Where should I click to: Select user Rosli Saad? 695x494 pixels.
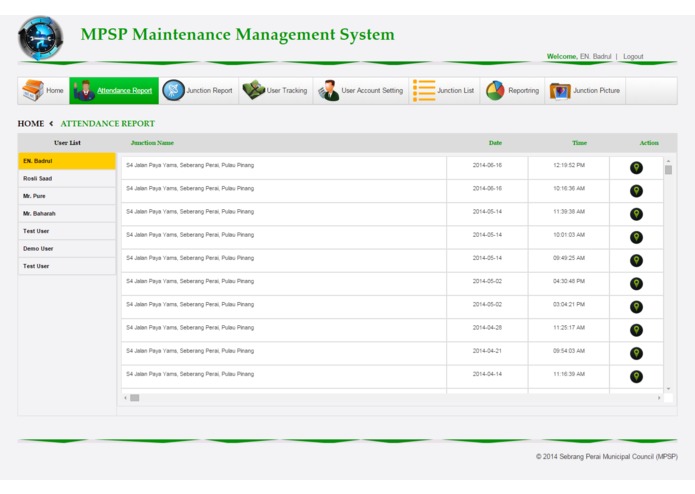67,179
